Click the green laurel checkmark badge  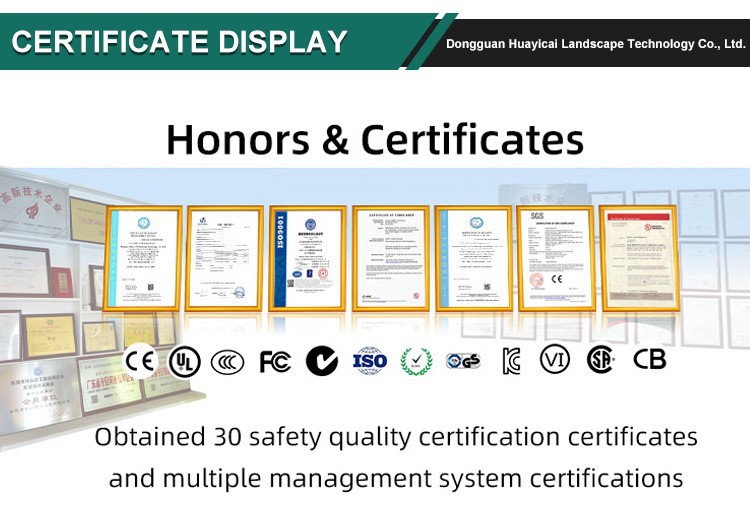click(x=417, y=361)
